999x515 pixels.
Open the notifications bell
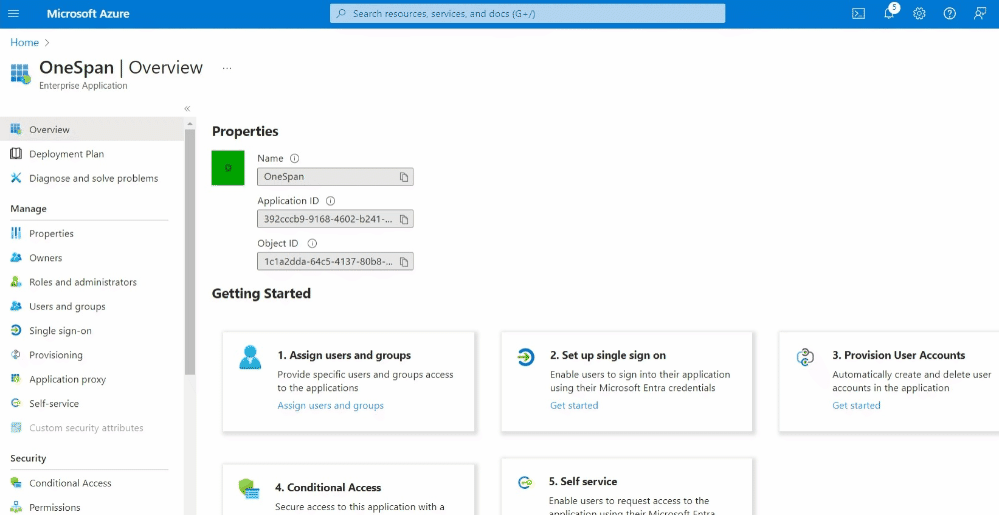[889, 13]
